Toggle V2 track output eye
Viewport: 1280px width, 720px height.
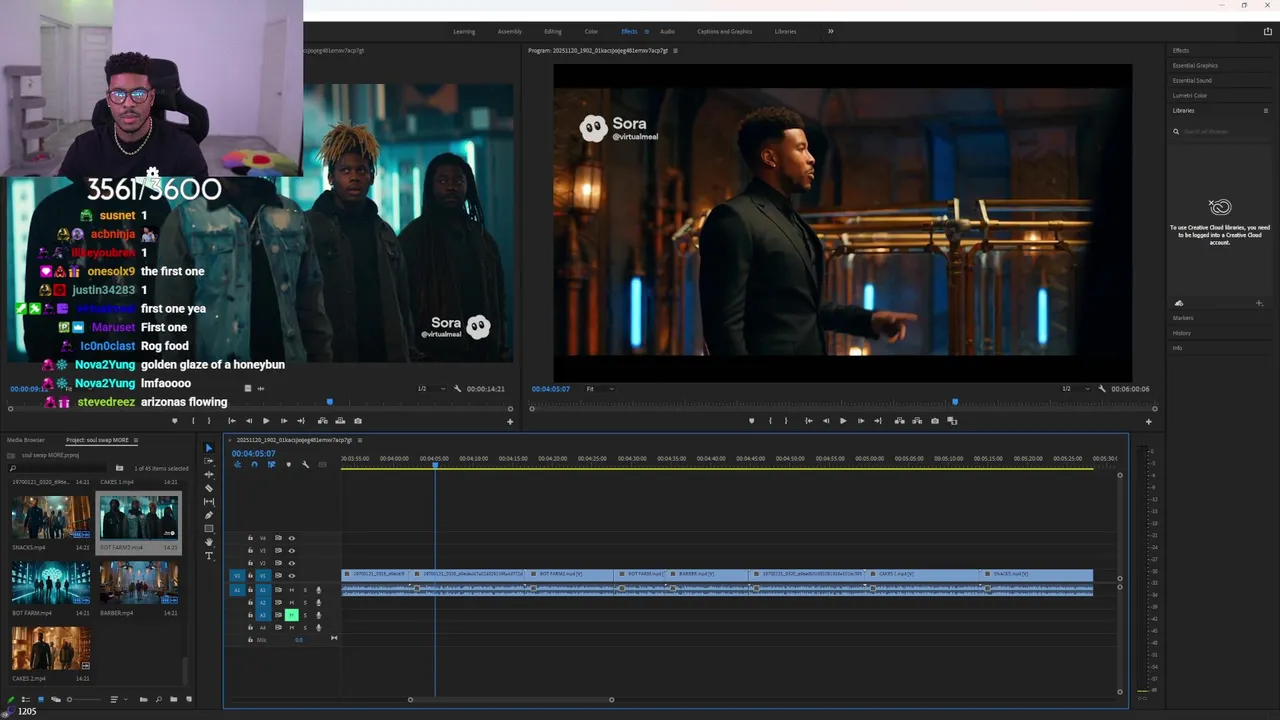pyautogui.click(x=292, y=563)
